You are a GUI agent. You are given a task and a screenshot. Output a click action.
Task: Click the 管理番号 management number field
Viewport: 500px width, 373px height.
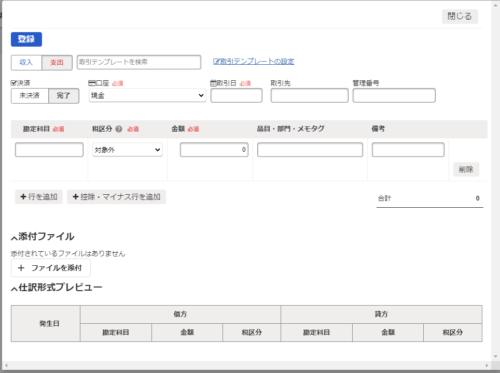[x=394, y=96]
